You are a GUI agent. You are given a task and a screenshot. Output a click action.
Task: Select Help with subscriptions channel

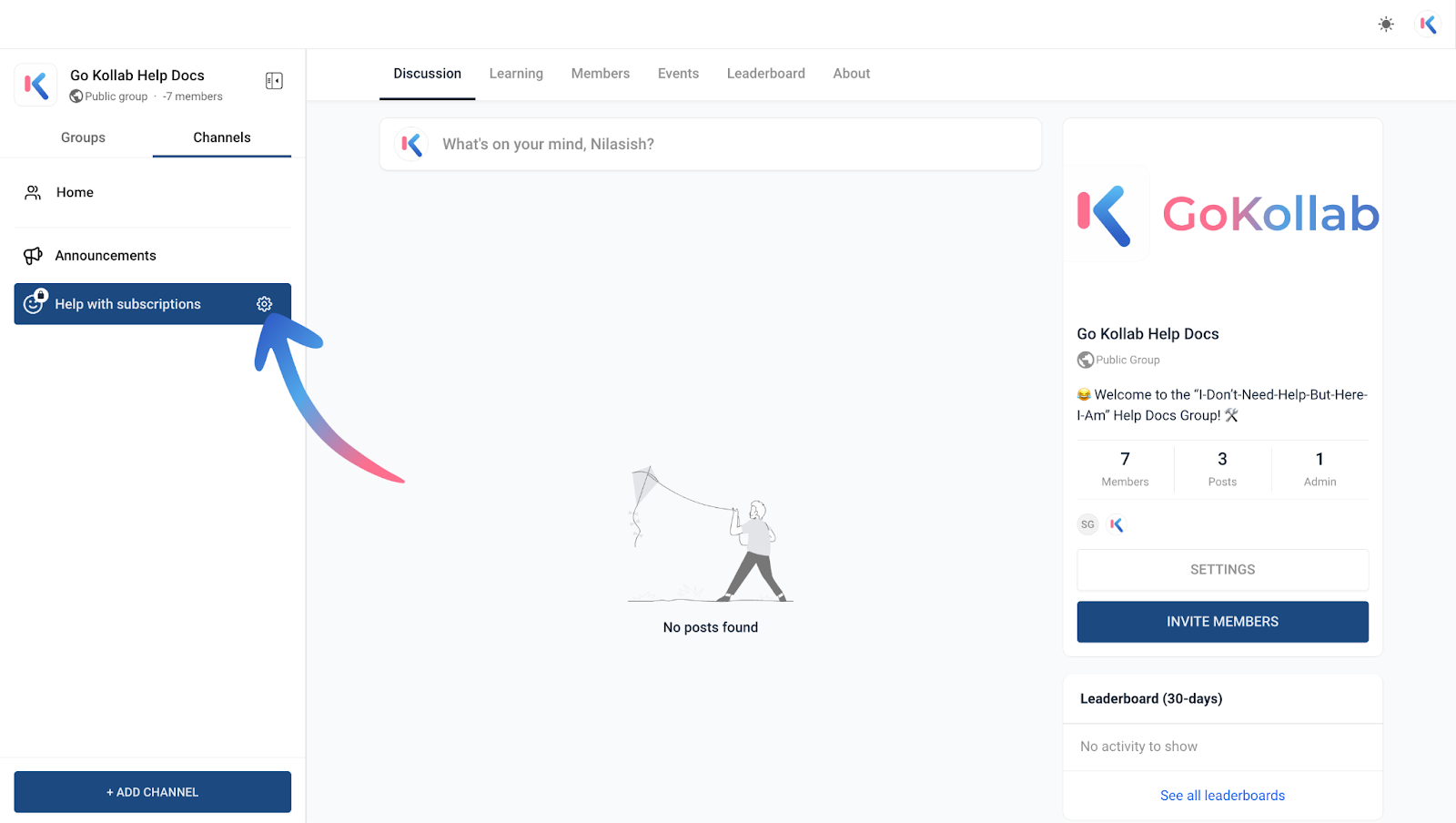pyautogui.click(x=153, y=304)
